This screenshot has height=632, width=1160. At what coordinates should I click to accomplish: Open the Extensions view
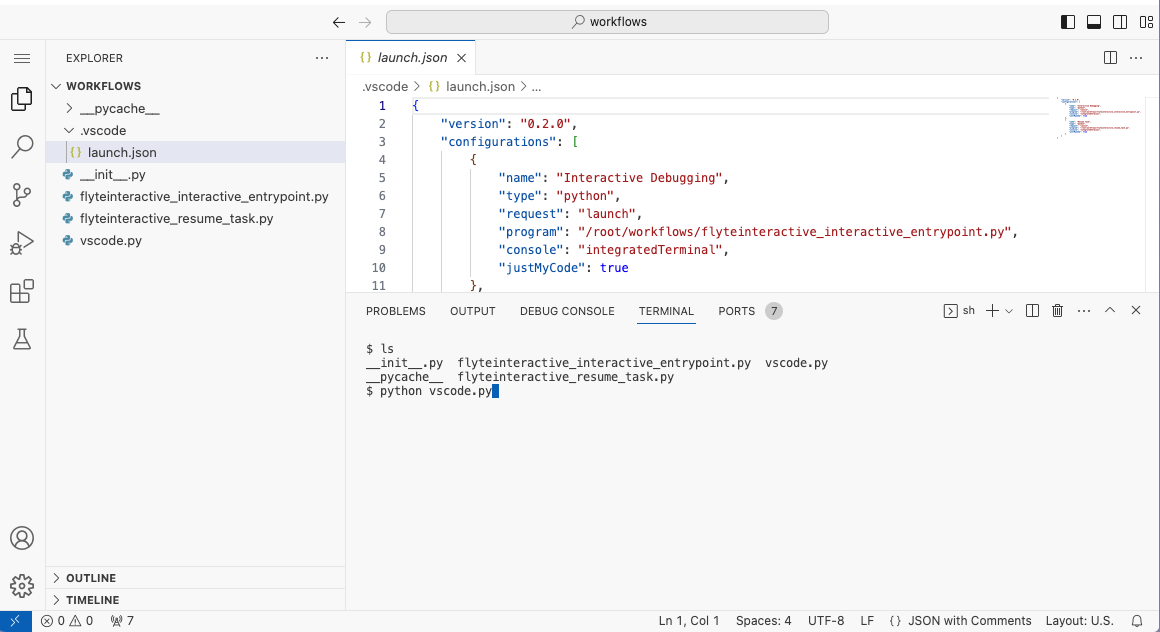pyautogui.click(x=22, y=292)
